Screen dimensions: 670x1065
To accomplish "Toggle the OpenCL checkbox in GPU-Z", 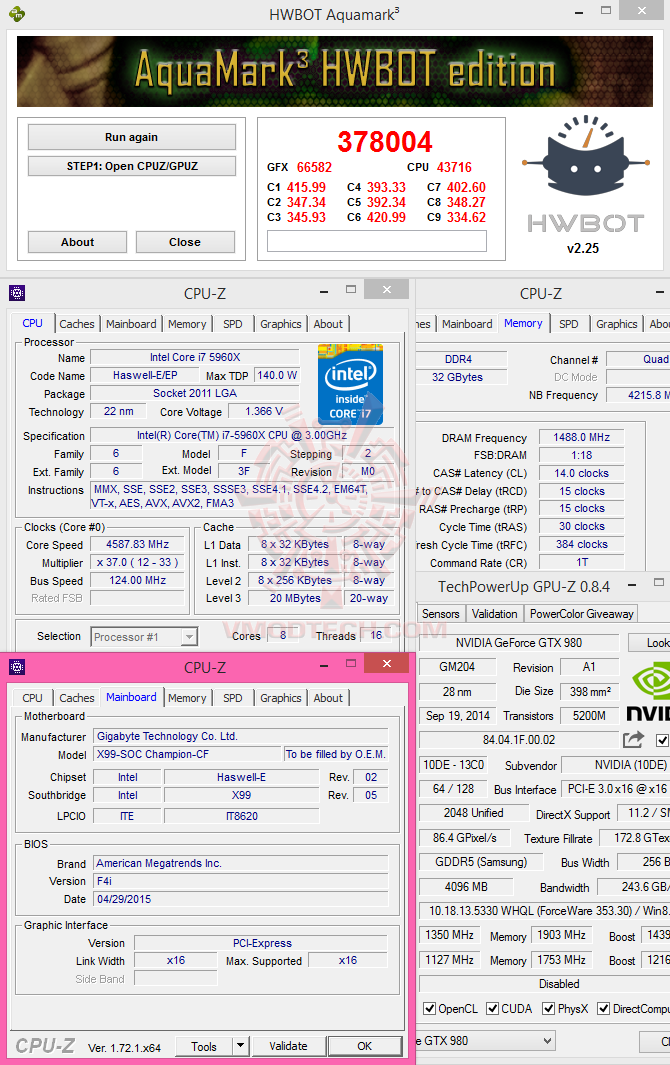I will click(x=429, y=1009).
